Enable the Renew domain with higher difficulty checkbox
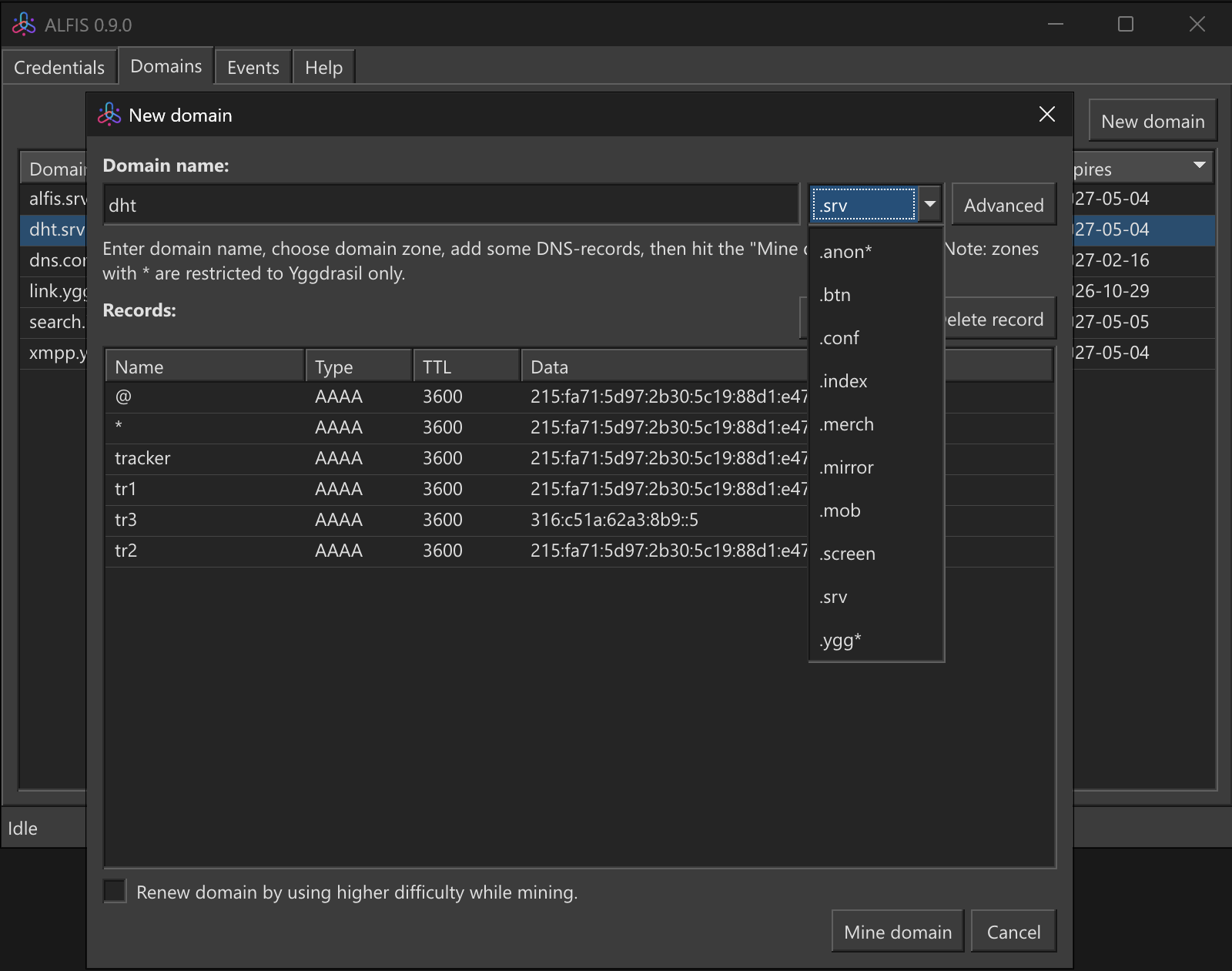This screenshot has height=971, width=1232. coord(115,891)
